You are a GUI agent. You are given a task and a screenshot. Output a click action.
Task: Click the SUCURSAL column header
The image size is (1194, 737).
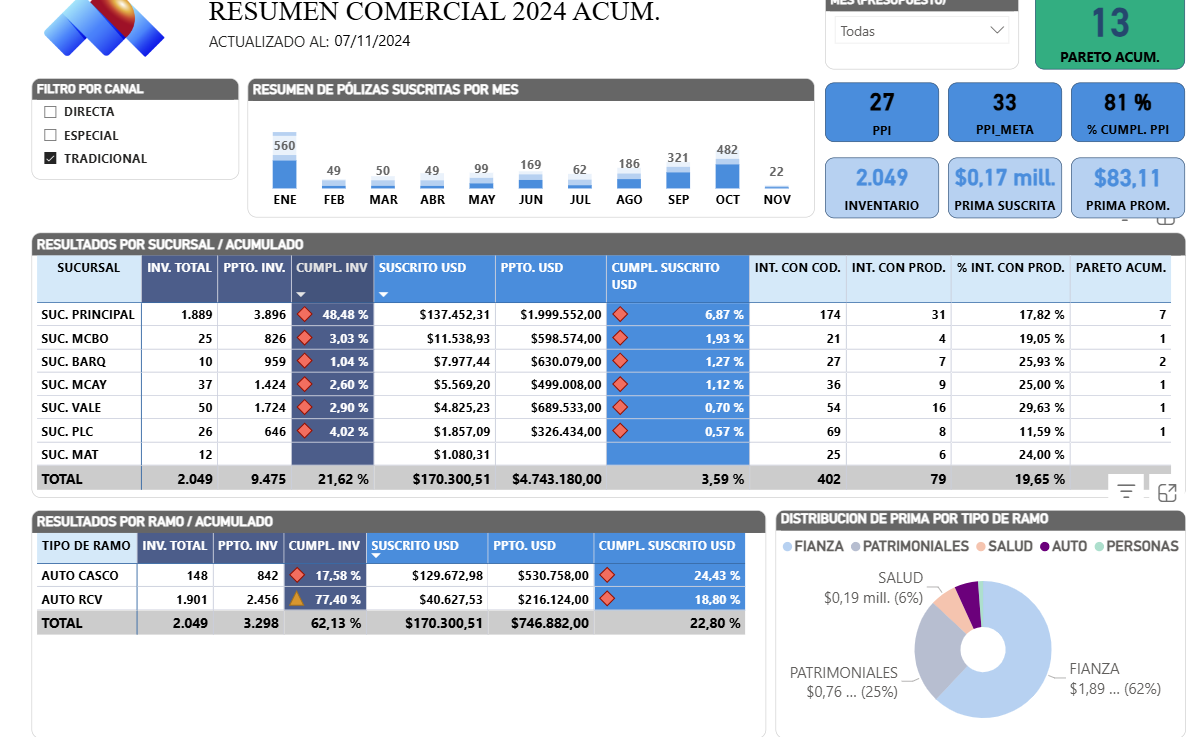click(x=88, y=268)
